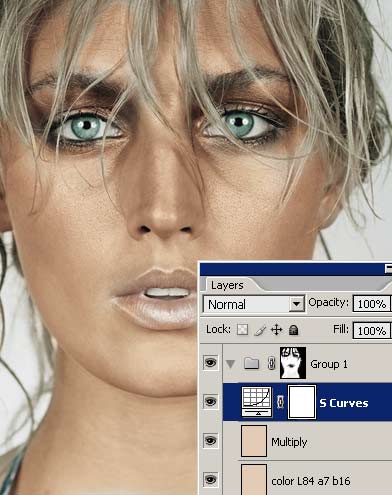Click the Opacity label
This screenshot has height=495, width=392.
tap(328, 303)
